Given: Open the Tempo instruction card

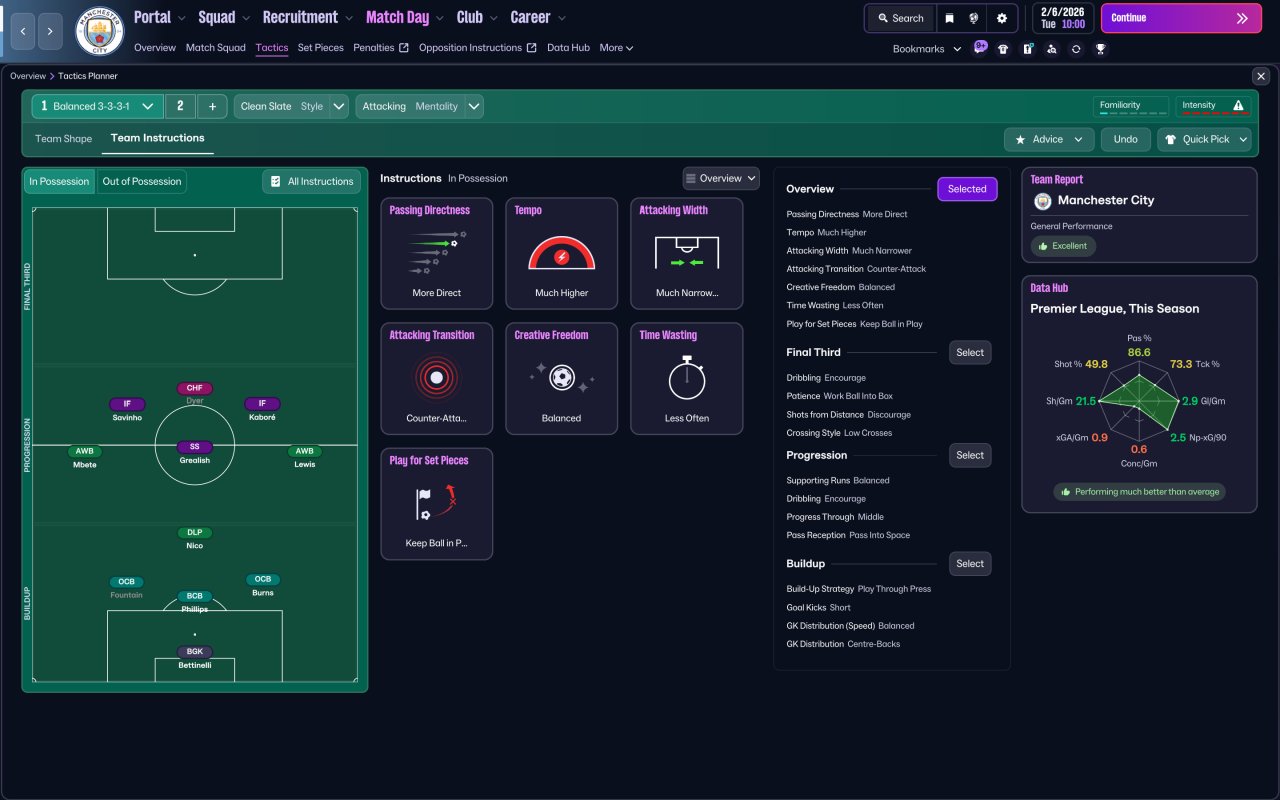Looking at the screenshot, I should pyautogui.click(x=562, y=253).
